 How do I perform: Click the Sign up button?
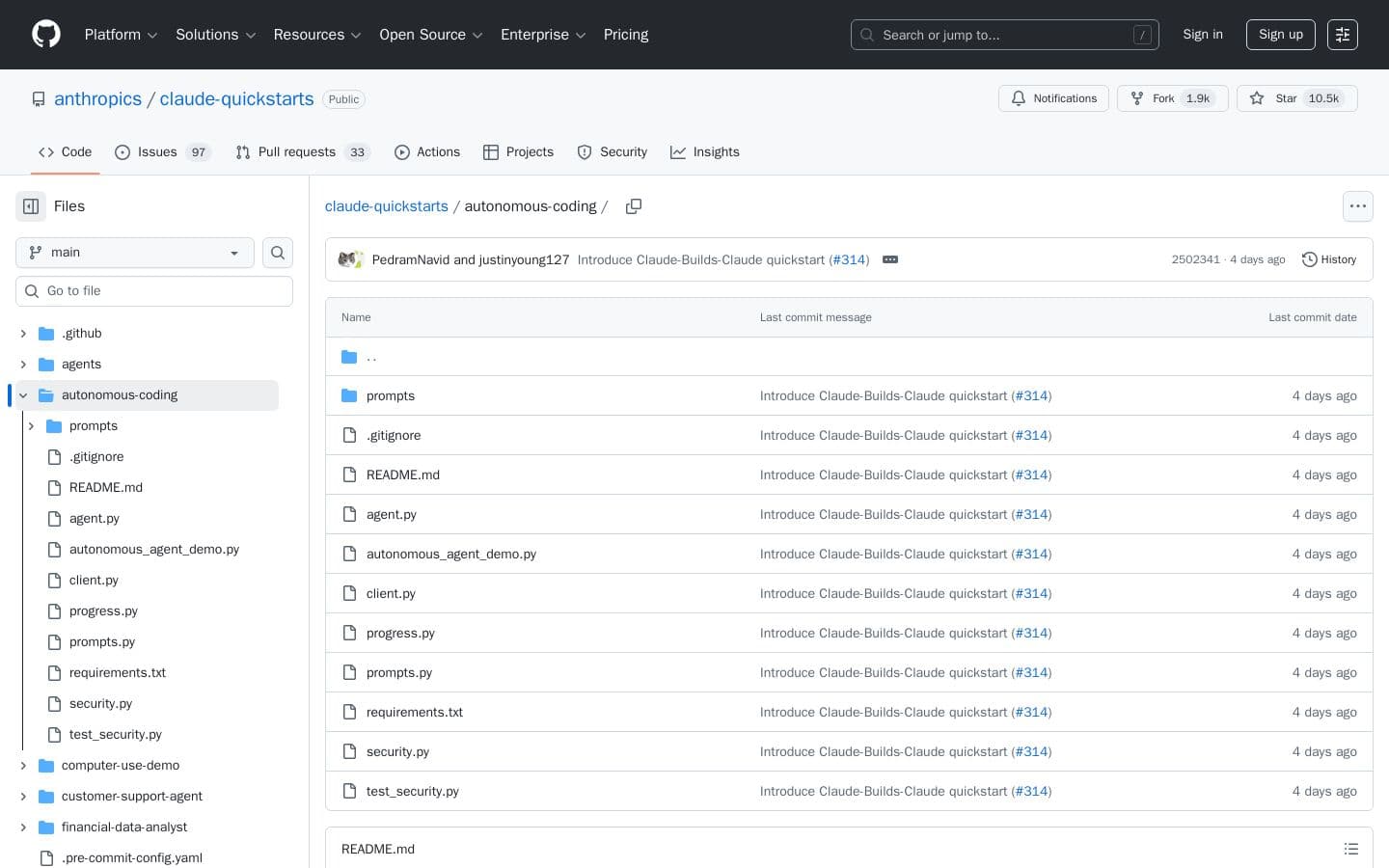coord(1280,35)
